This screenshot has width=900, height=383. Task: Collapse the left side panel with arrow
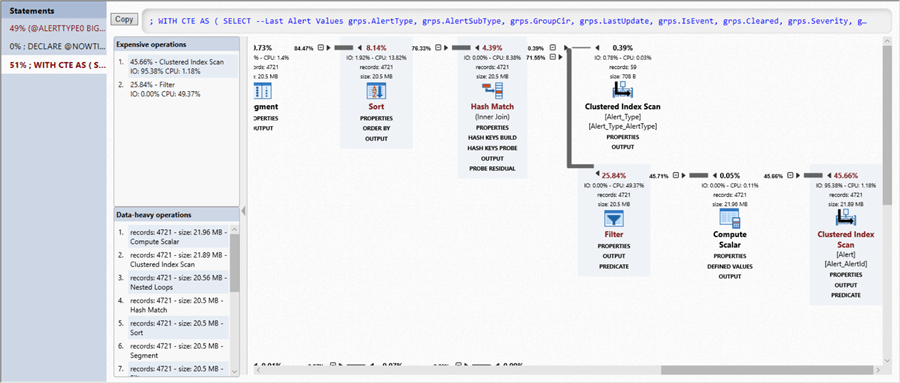[243, 211]
